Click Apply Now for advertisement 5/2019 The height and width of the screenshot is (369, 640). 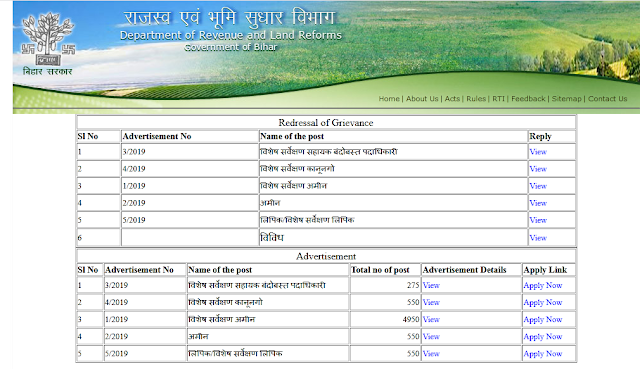pos(543,354)
